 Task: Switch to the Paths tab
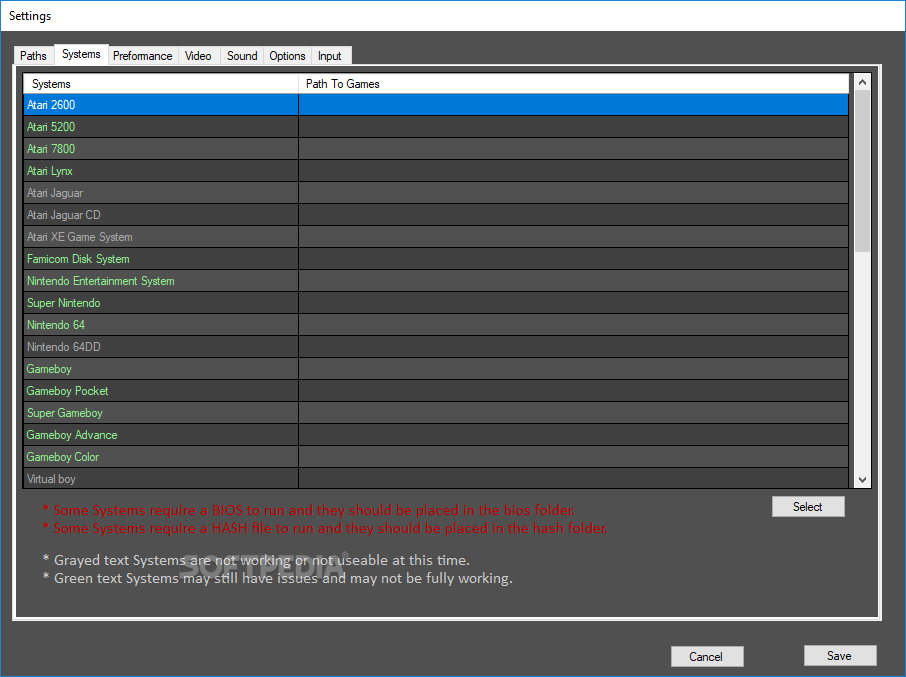click(x=33, y=55)
